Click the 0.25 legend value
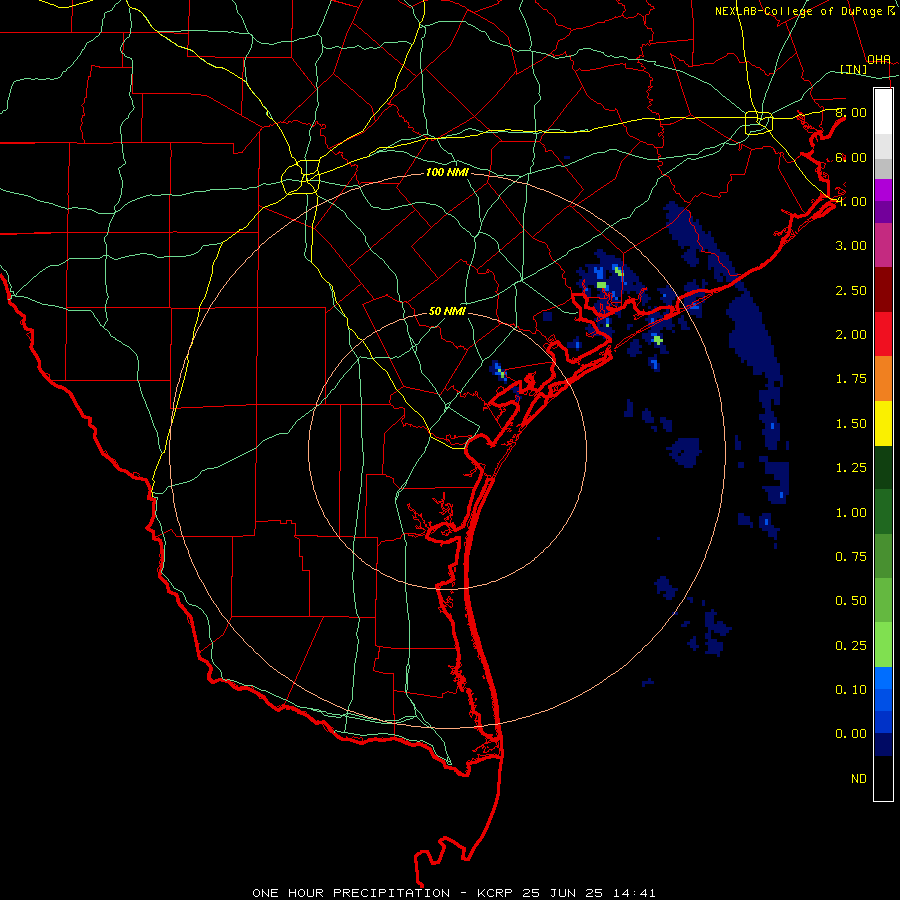 tap(851, 646)
